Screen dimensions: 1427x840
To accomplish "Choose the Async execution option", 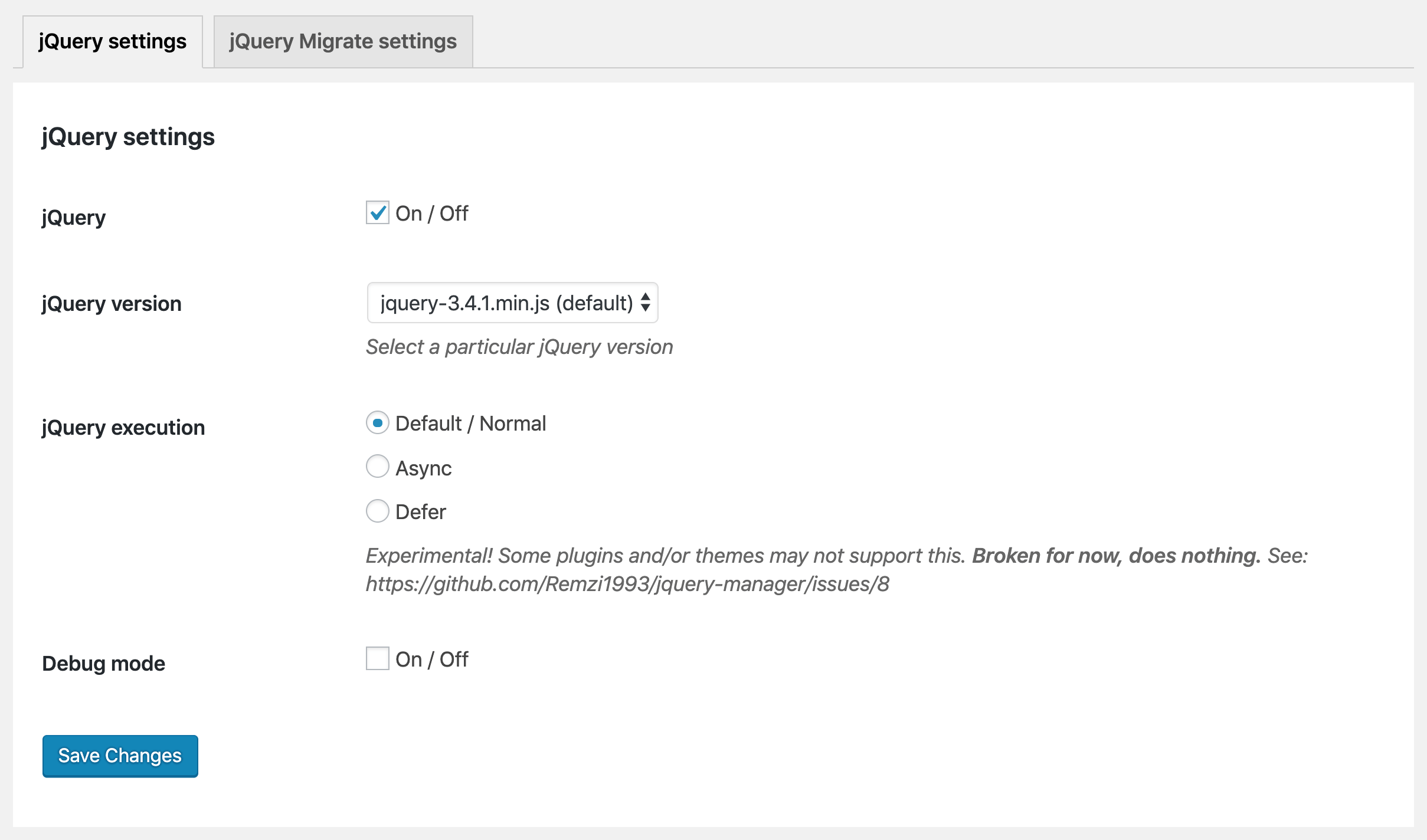I will pos(377,467).
